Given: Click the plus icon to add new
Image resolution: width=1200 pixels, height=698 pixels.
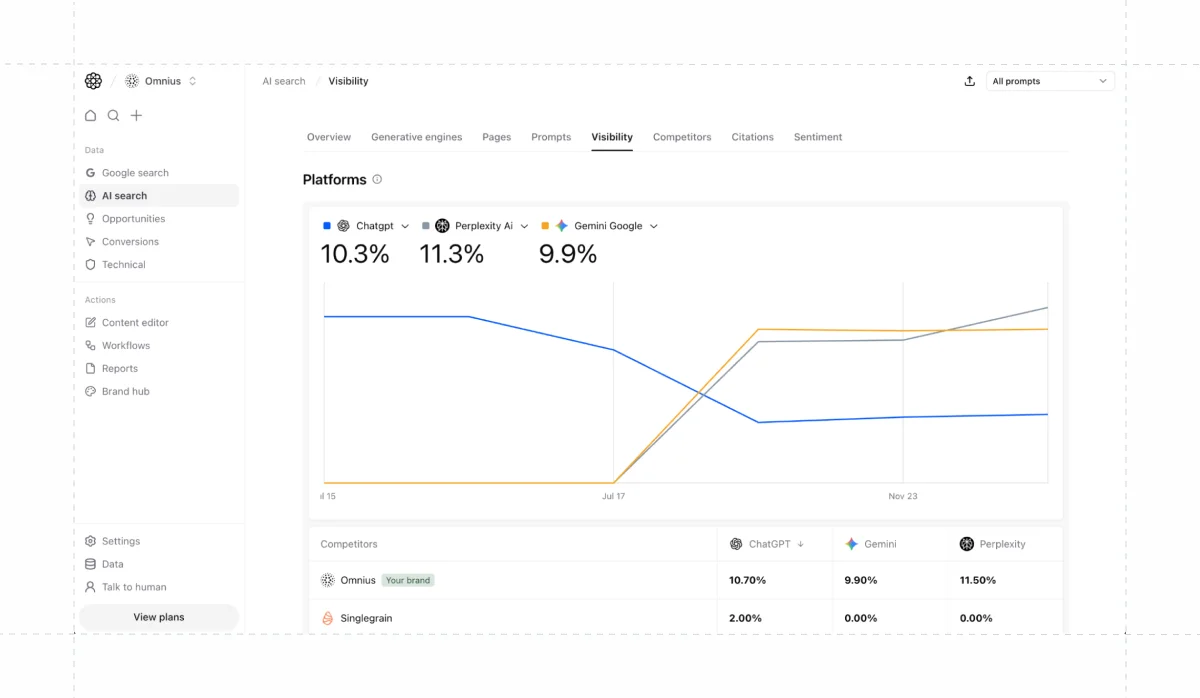Looking at the screenshot, I should point(137,116).
